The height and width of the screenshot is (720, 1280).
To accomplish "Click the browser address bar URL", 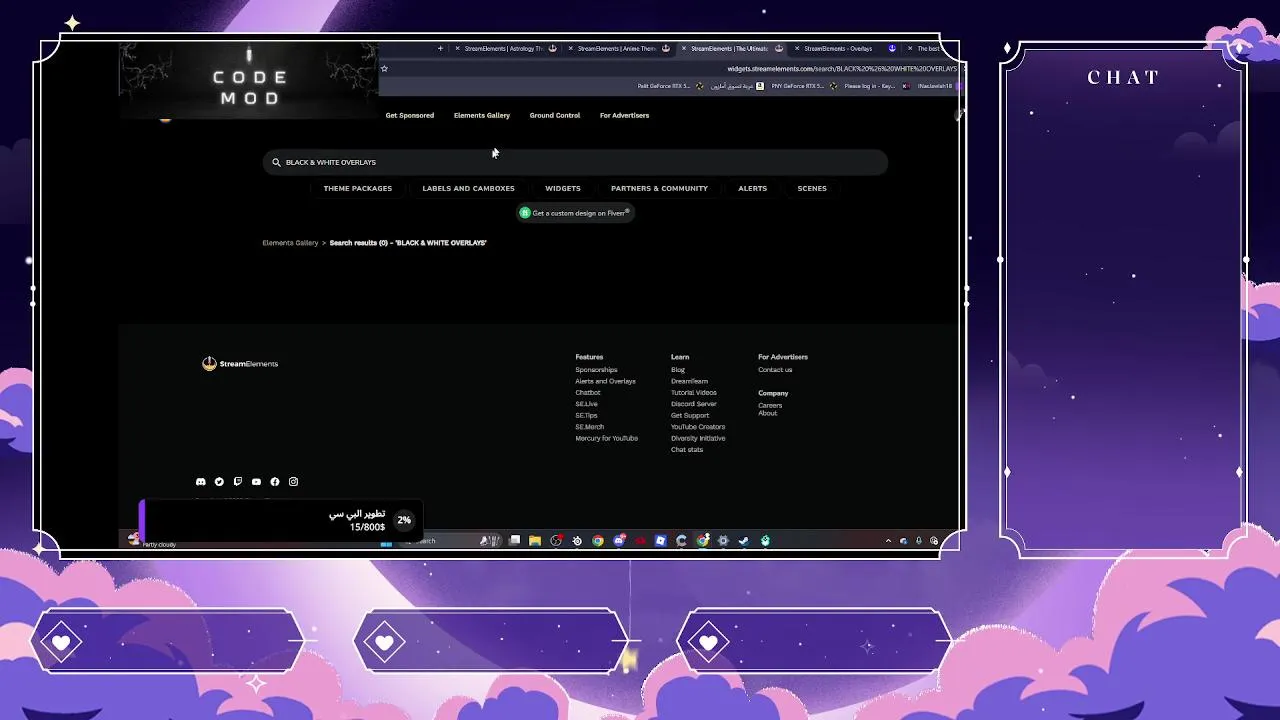I will click(842, 69).
